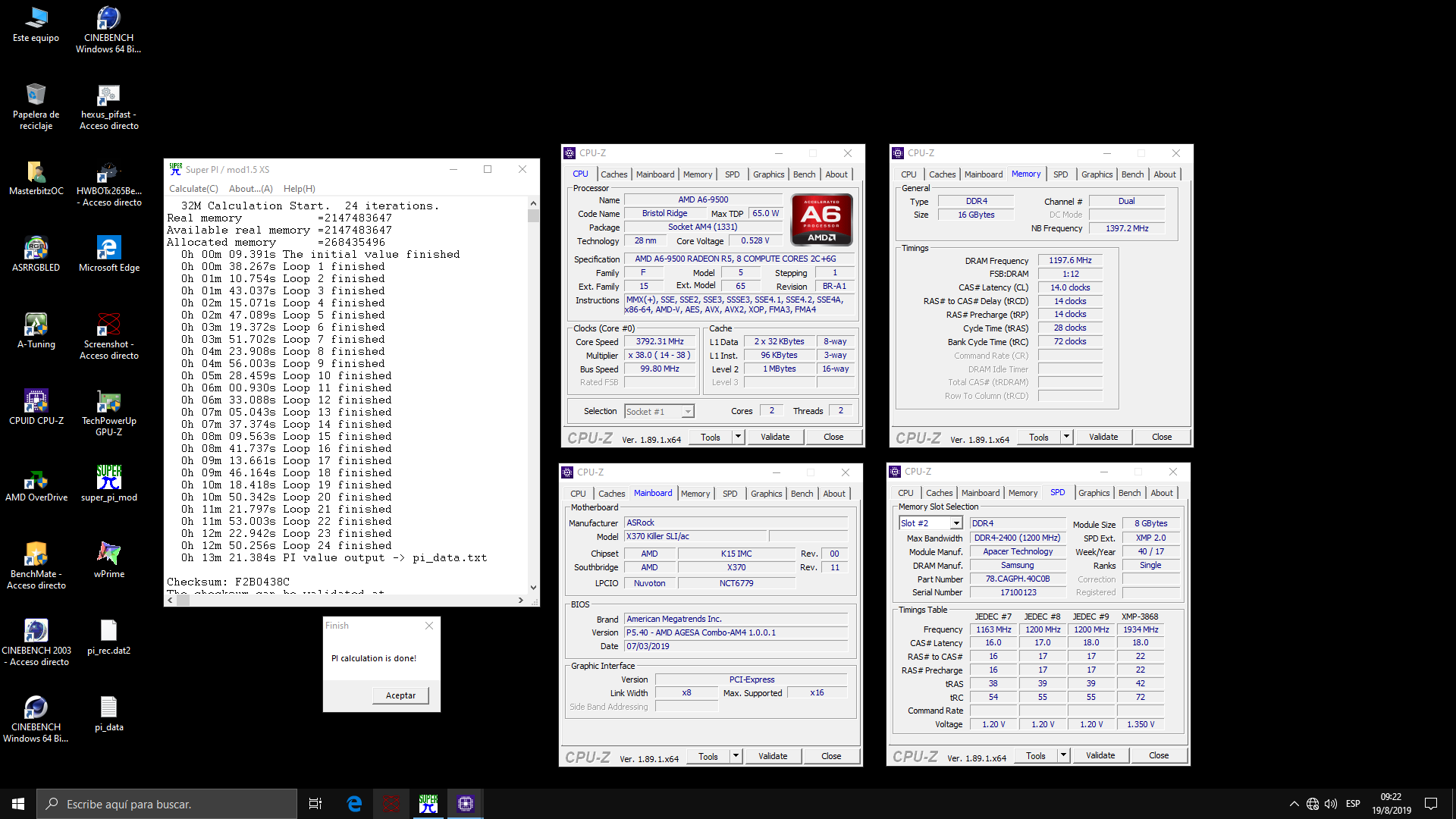Click Close in the Memory tab window
The image size is (1456, 819).
tap(1161, 437)
